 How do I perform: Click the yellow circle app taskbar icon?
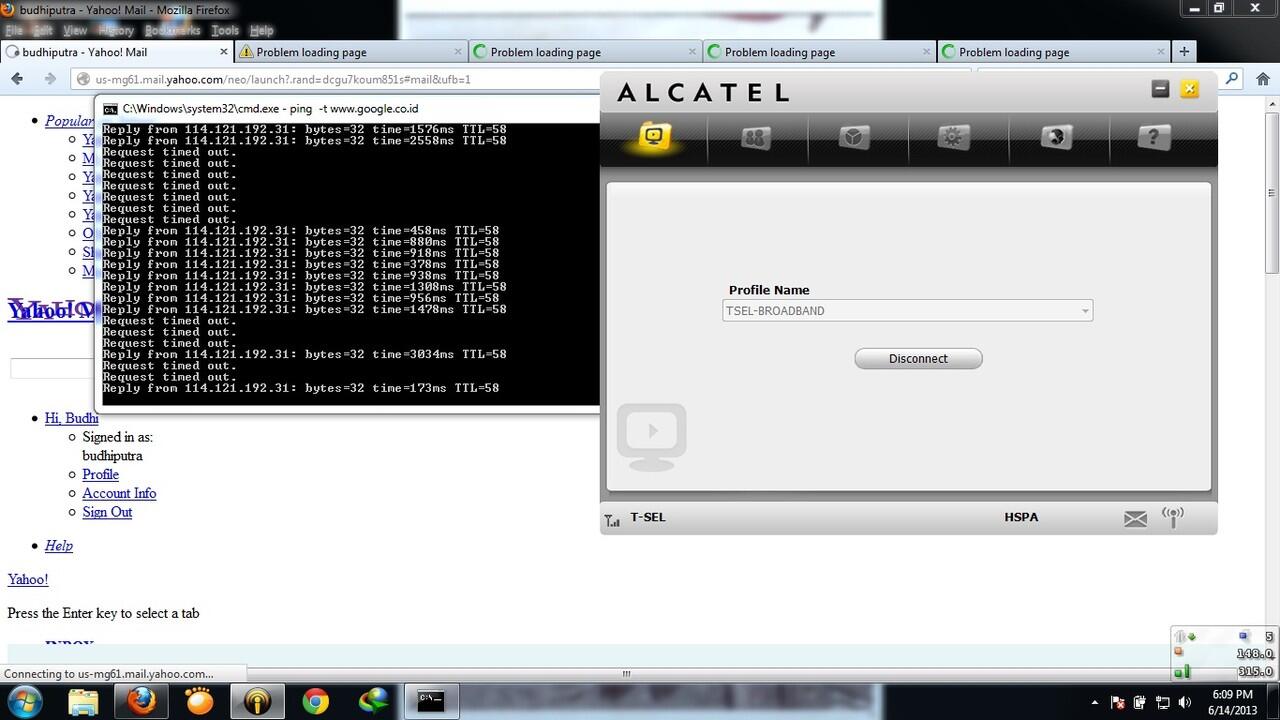[257, 700]
